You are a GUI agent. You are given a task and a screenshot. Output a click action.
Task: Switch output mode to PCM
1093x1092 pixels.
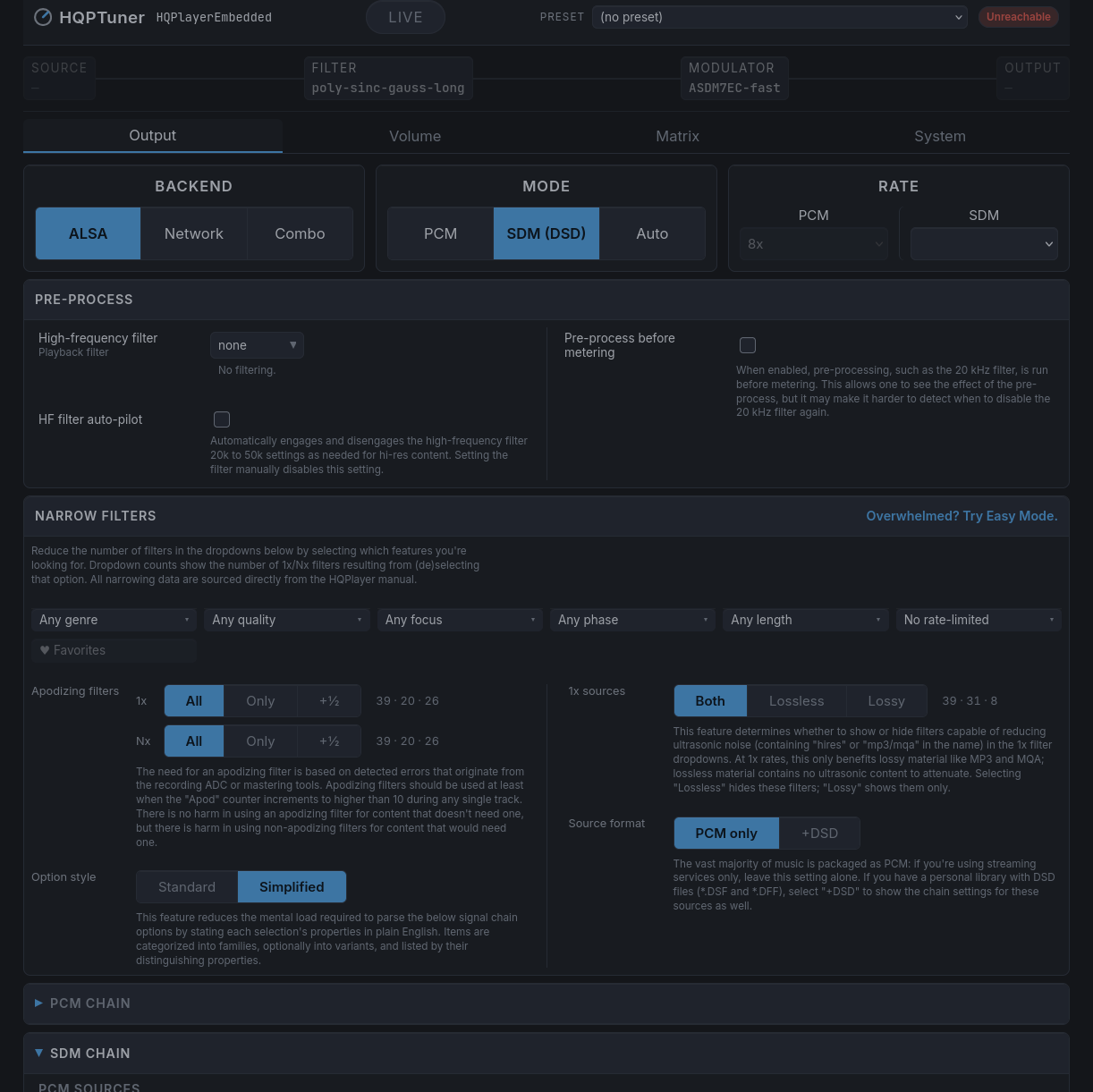pos(440,233)
